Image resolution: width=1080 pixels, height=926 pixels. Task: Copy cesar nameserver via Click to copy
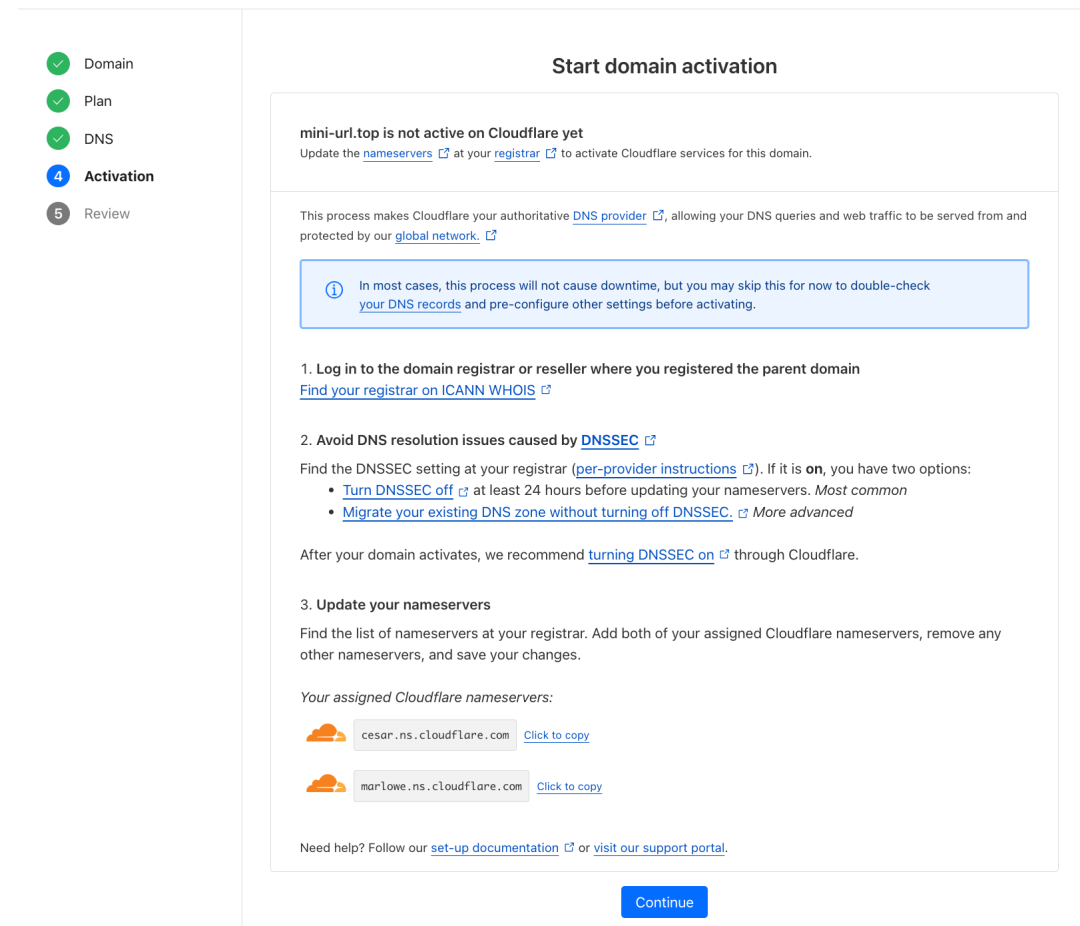557,735
